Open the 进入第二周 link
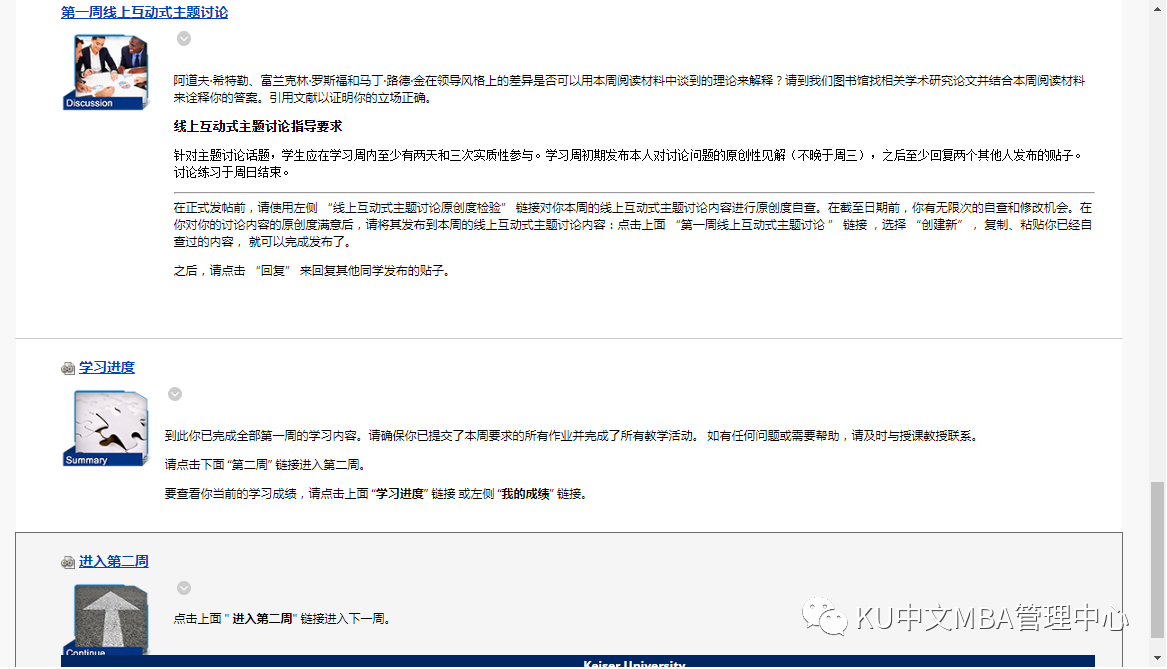Image resolution: width=1167 pixels, height=669 pixels. 113,561
